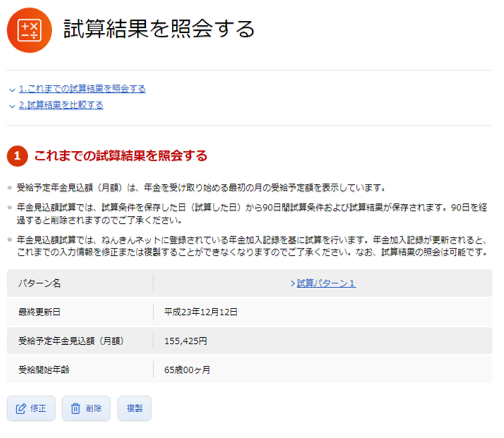Click the arrow chevron before 試算パターン1

point(293,284)
